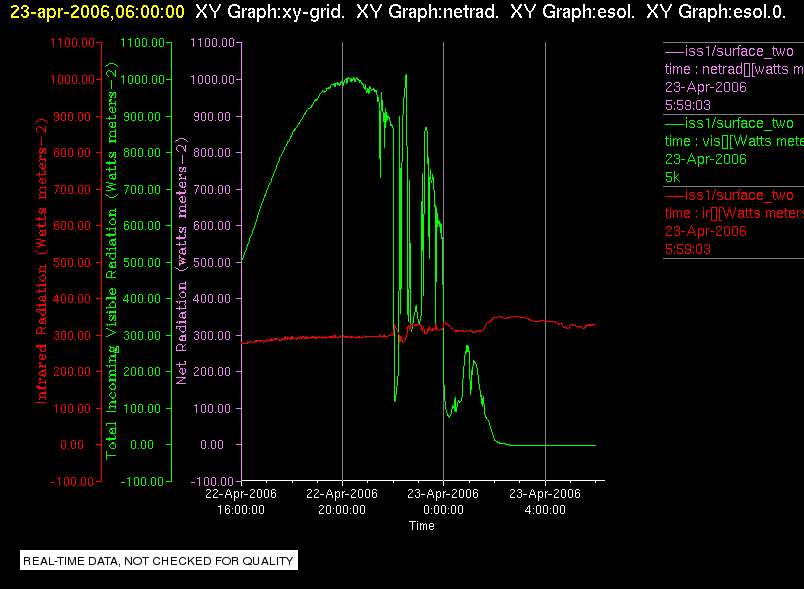Screen dimensions: 804x589
Task: Click the 'Time' x-axis title
Action: (421, 526)
